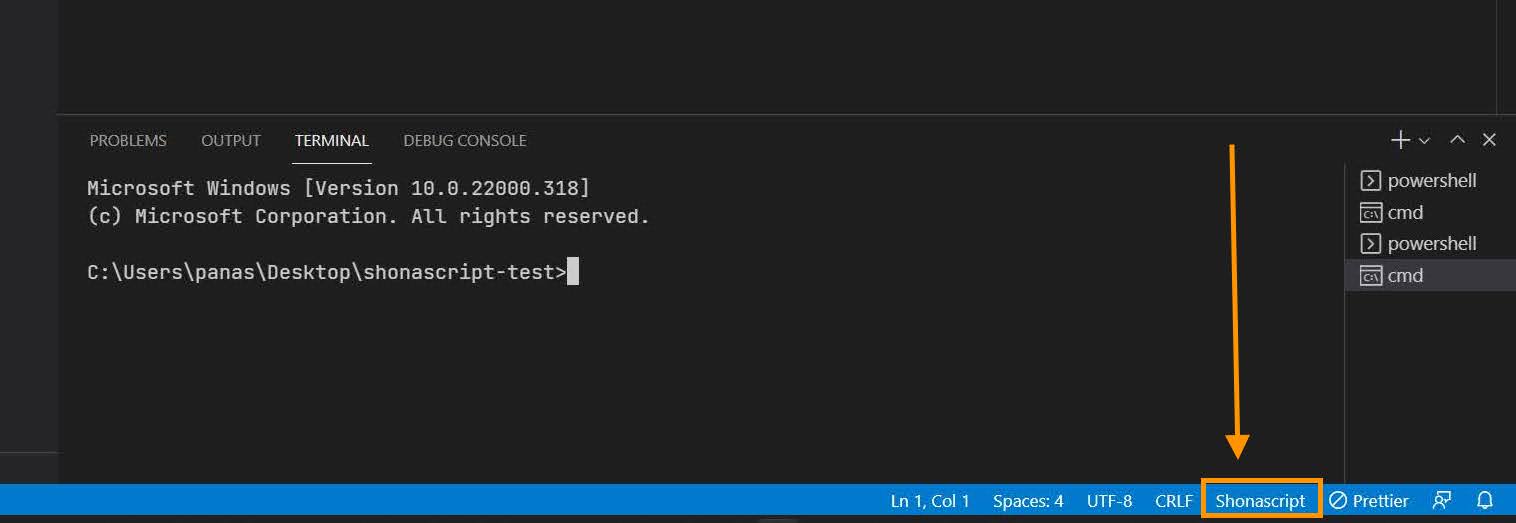Screen dimensions: 1516x523
Task: Close the terminal panel with the X
Action: point(1489,140)
